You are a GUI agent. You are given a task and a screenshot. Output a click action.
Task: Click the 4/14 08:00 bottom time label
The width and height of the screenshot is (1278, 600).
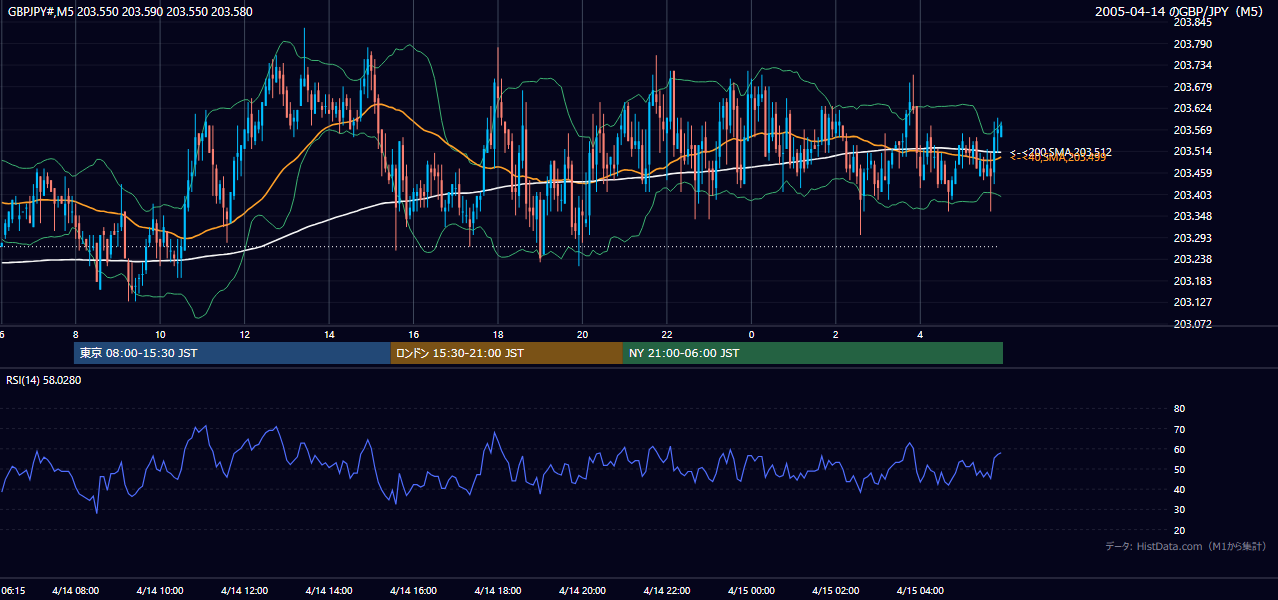[x=75, y=591]
